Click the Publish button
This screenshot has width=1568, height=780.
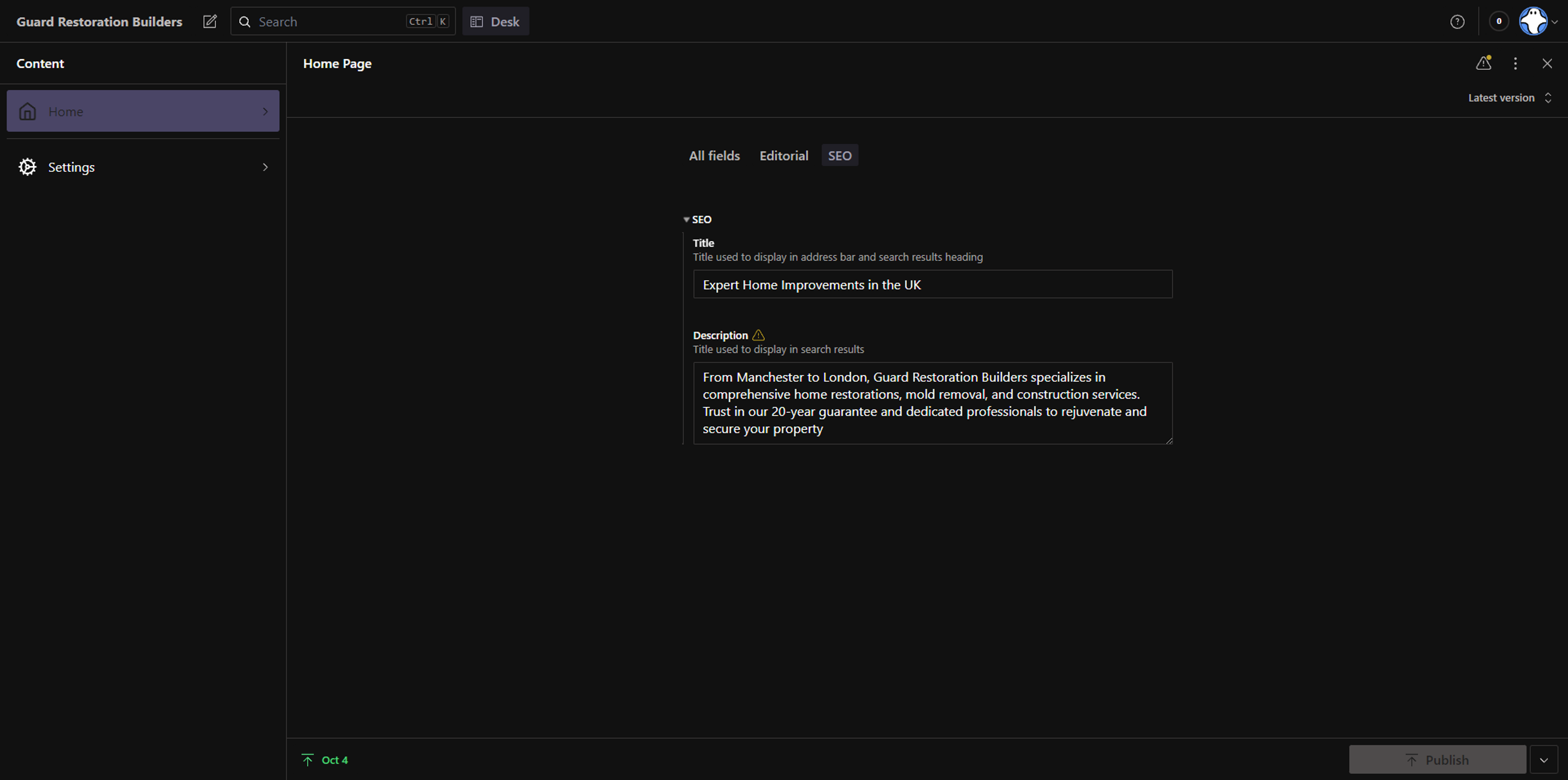point(1437,760)
